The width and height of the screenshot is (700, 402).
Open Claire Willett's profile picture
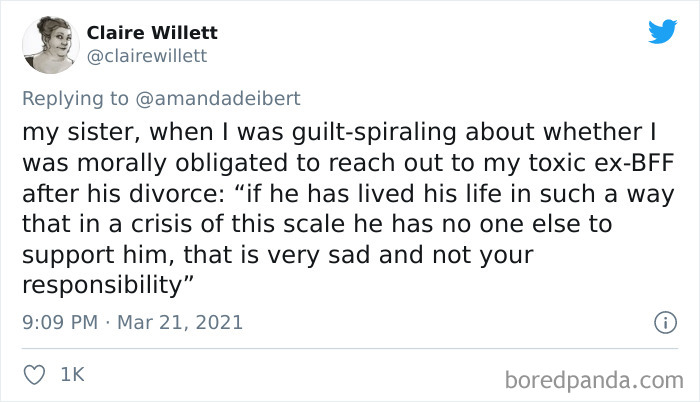pyautogui.click(x=50, y=45)
